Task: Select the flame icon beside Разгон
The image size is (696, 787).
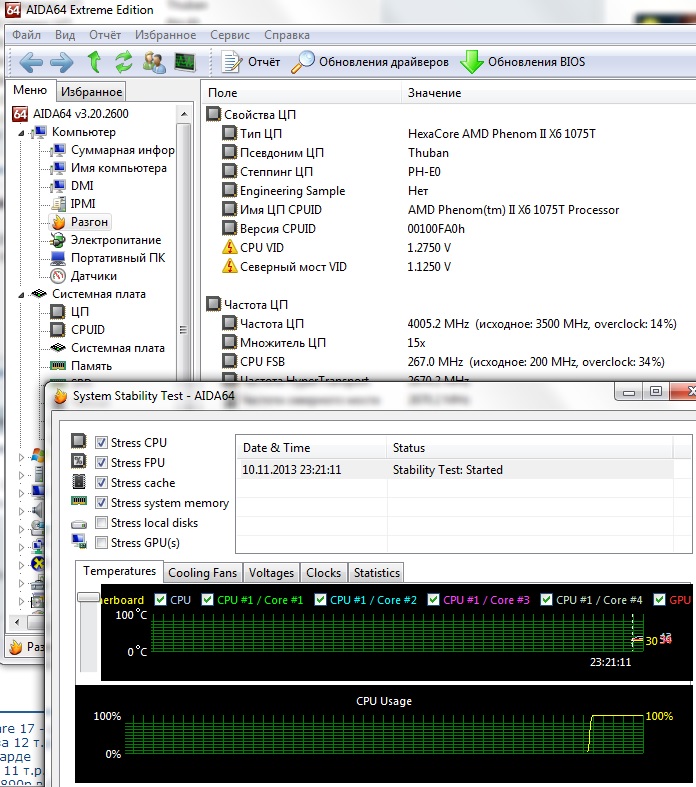Action: [x=59, y=222]
